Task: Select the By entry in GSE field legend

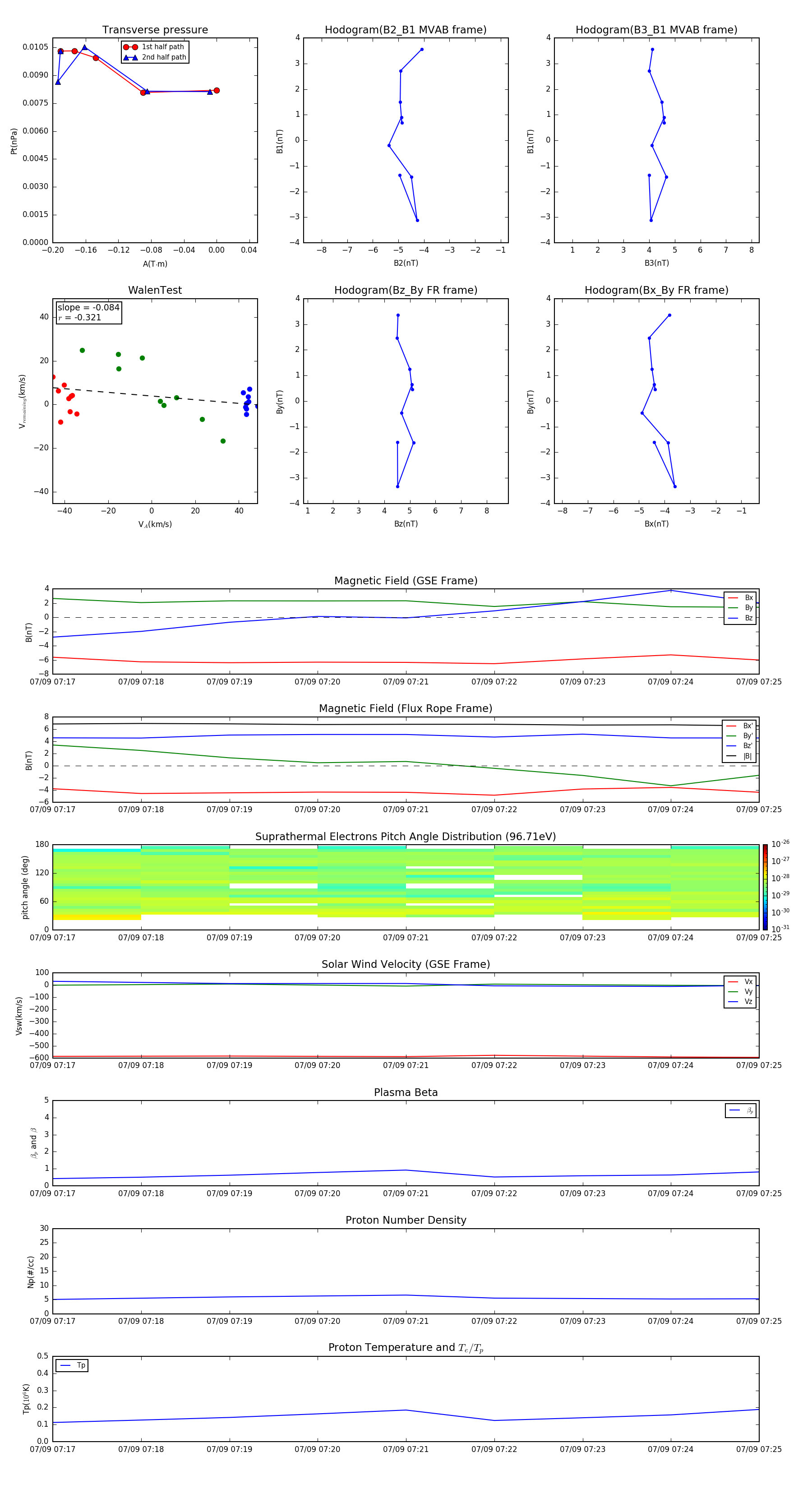Action: (x=740, y=607)
